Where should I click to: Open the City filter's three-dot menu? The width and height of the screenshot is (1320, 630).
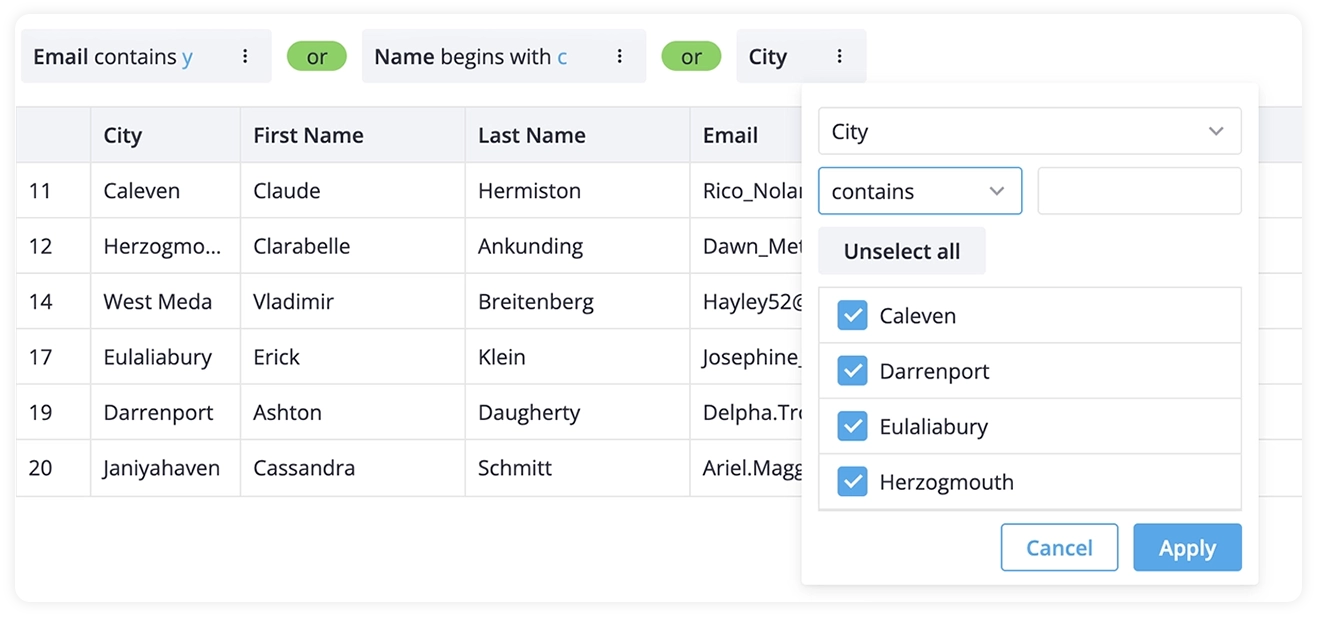840,56
